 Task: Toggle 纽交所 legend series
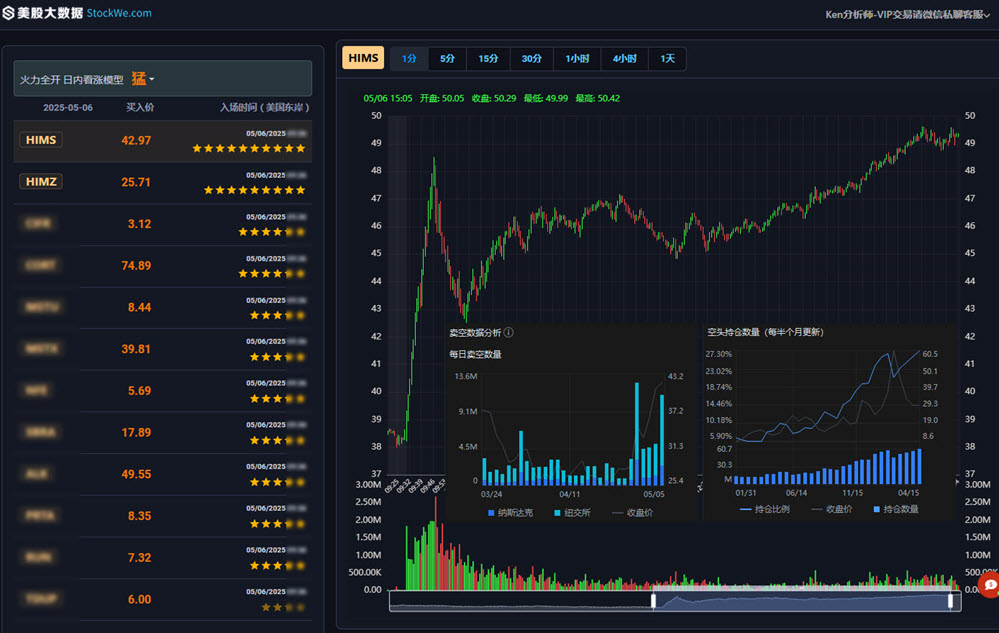(x=572, y=513)
